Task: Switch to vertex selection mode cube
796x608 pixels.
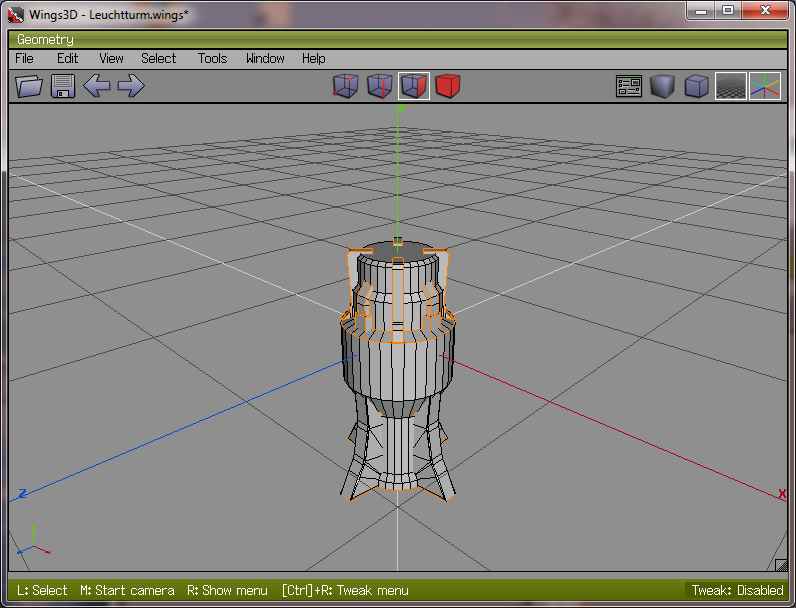Action: (345, 87)
